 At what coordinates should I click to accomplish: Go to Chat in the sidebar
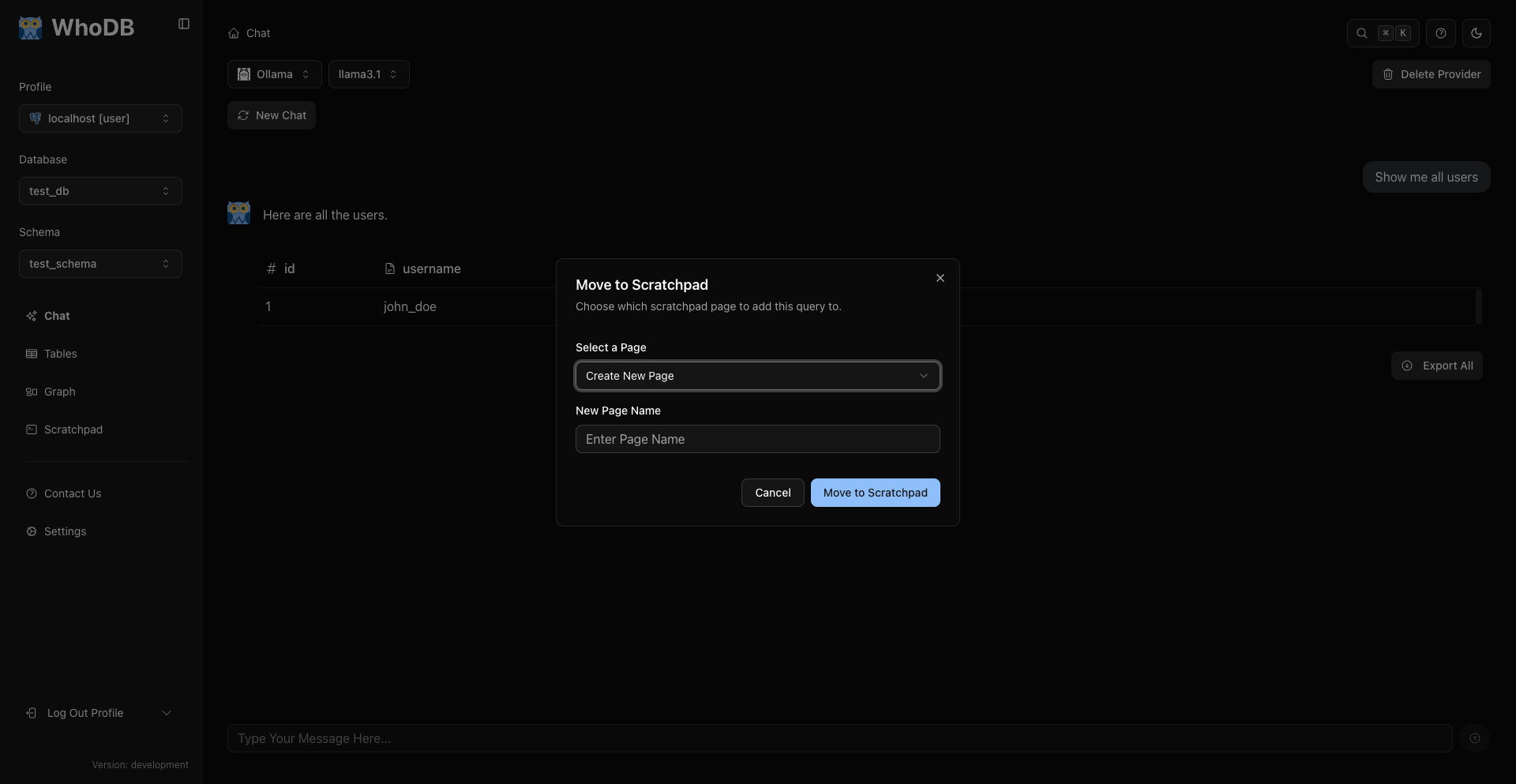click(100, 316)
